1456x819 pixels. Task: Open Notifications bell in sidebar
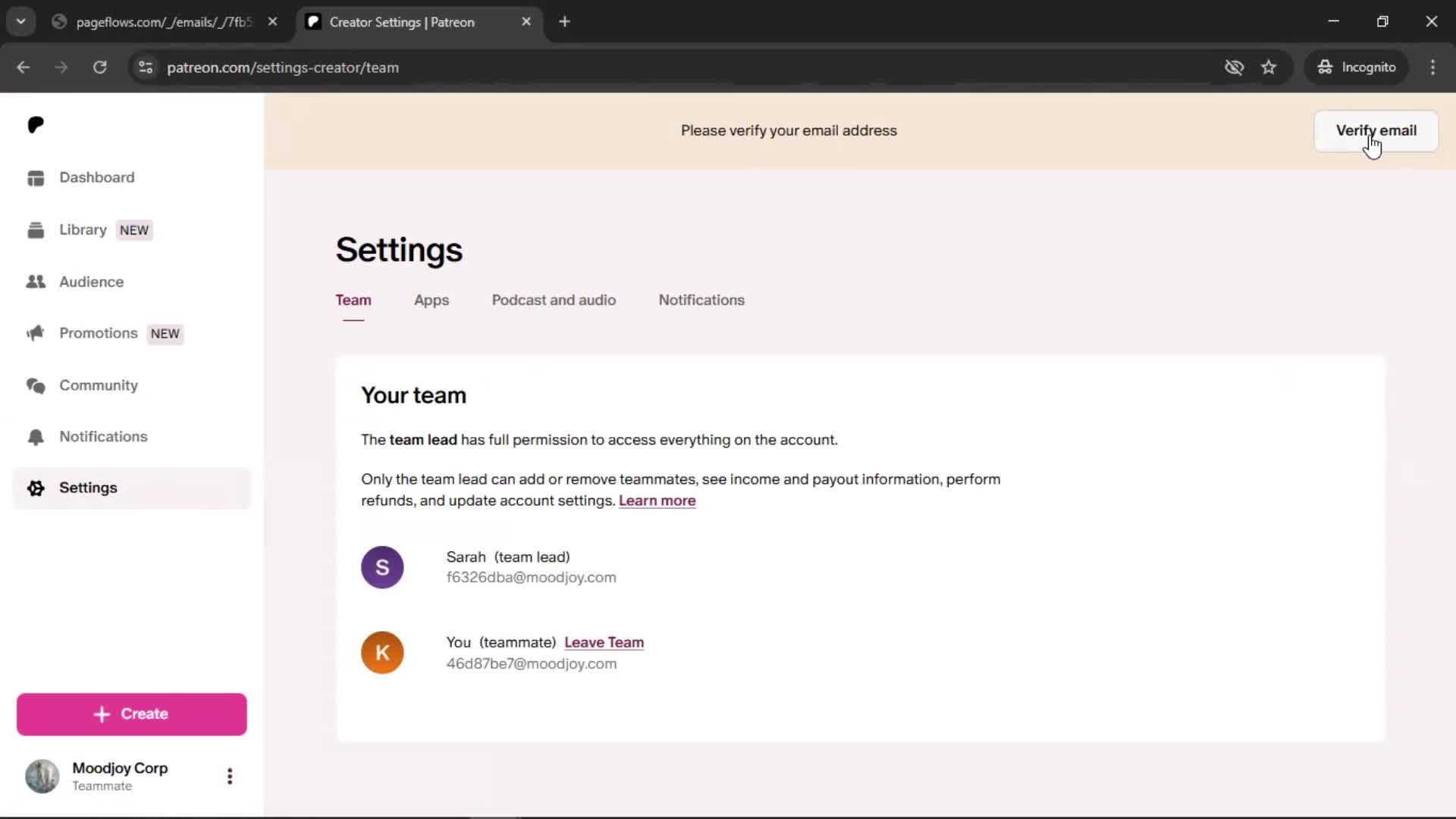[x=36, y=438]
